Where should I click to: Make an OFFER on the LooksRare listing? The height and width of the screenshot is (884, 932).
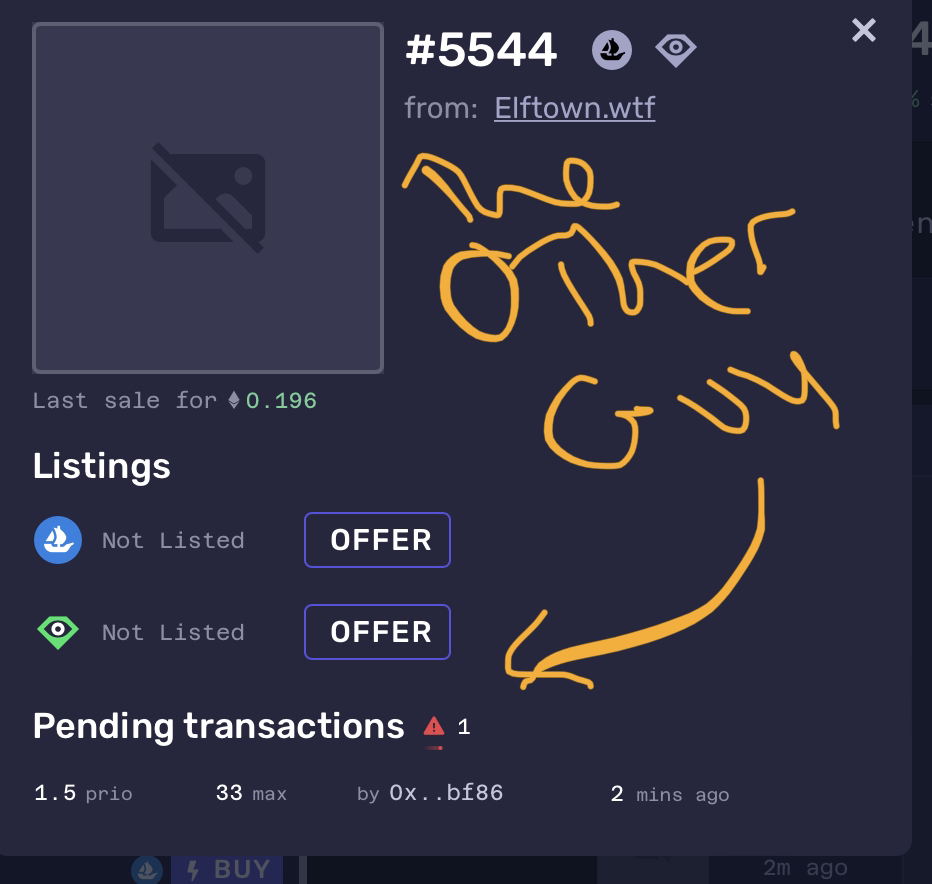(x=377, y=632)
